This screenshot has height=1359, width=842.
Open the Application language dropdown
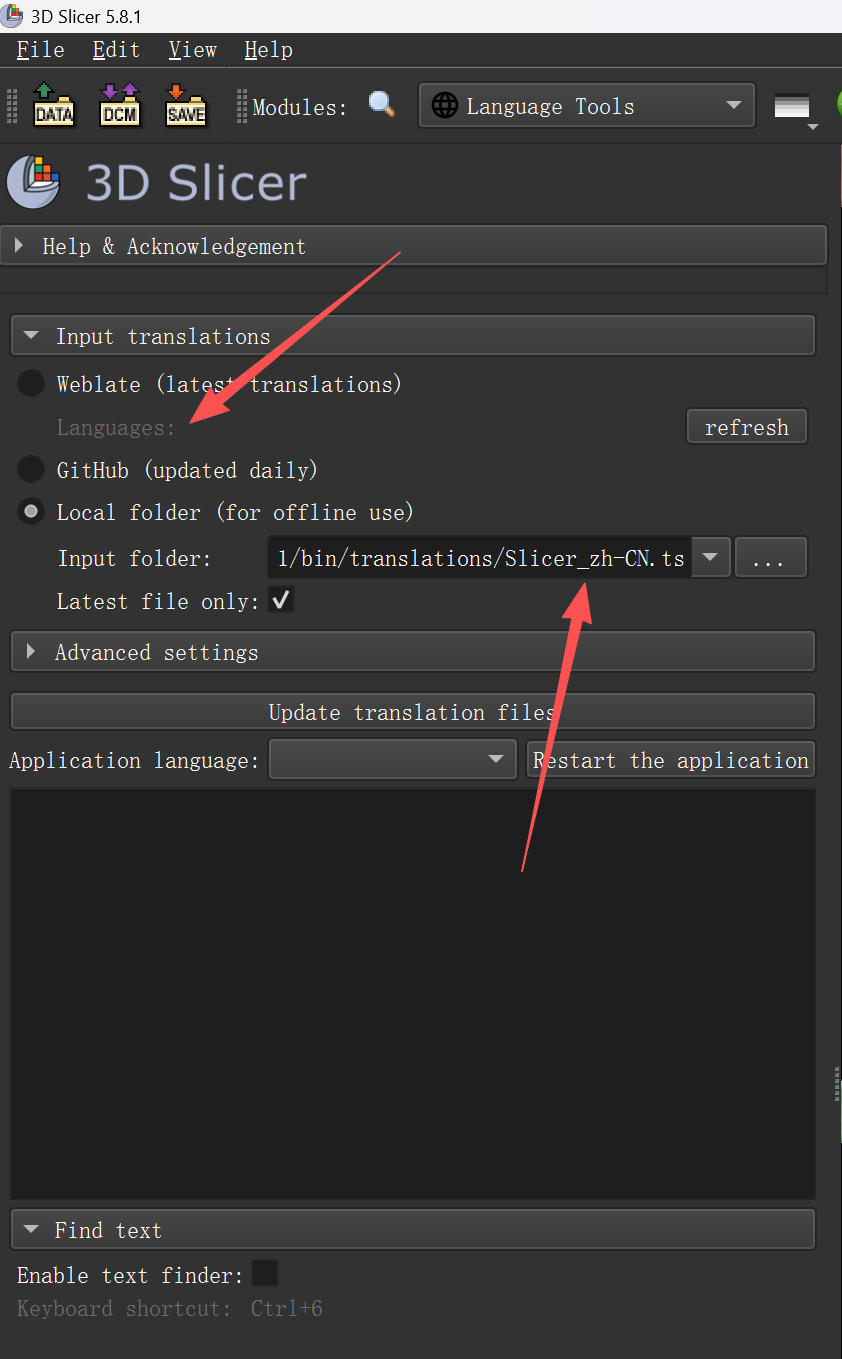click(x=392, y=760)
